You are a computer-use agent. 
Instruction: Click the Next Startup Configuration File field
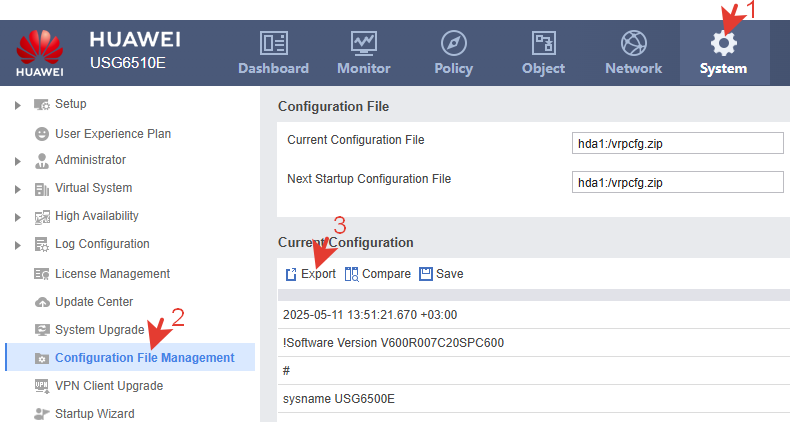point(678,182)
